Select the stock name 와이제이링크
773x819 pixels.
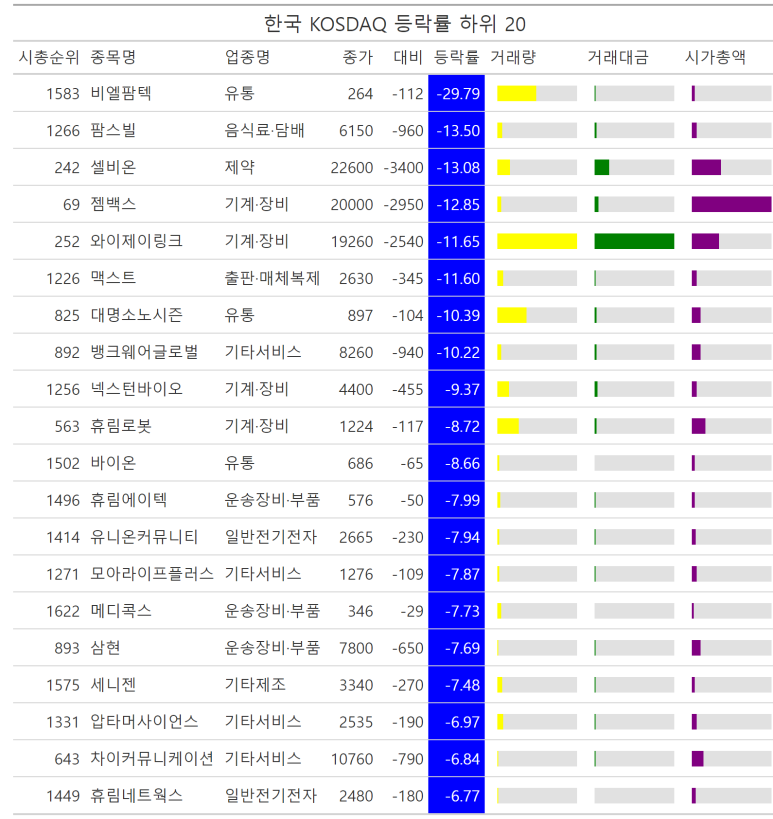point(136,241)
